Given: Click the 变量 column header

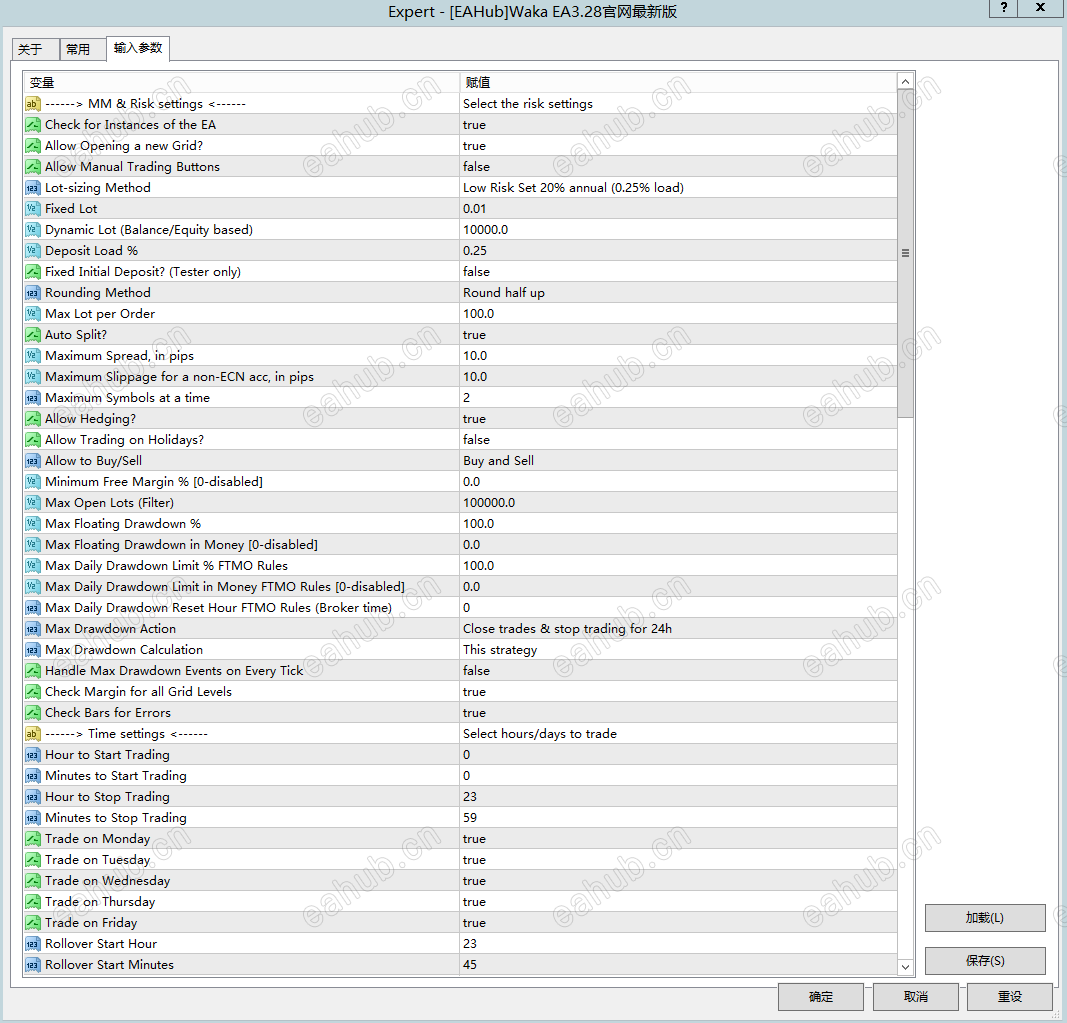Looking at the screenshot, I should pyautogui.click(x=242, y=82).
